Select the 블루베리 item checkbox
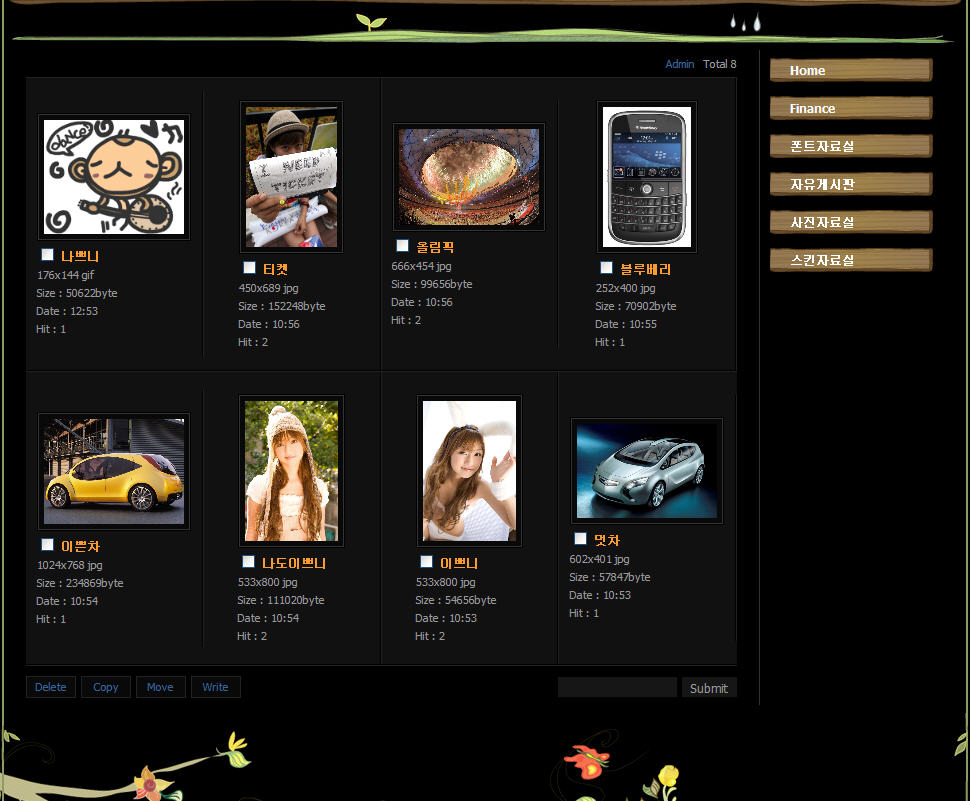 [x=607, y=268]
